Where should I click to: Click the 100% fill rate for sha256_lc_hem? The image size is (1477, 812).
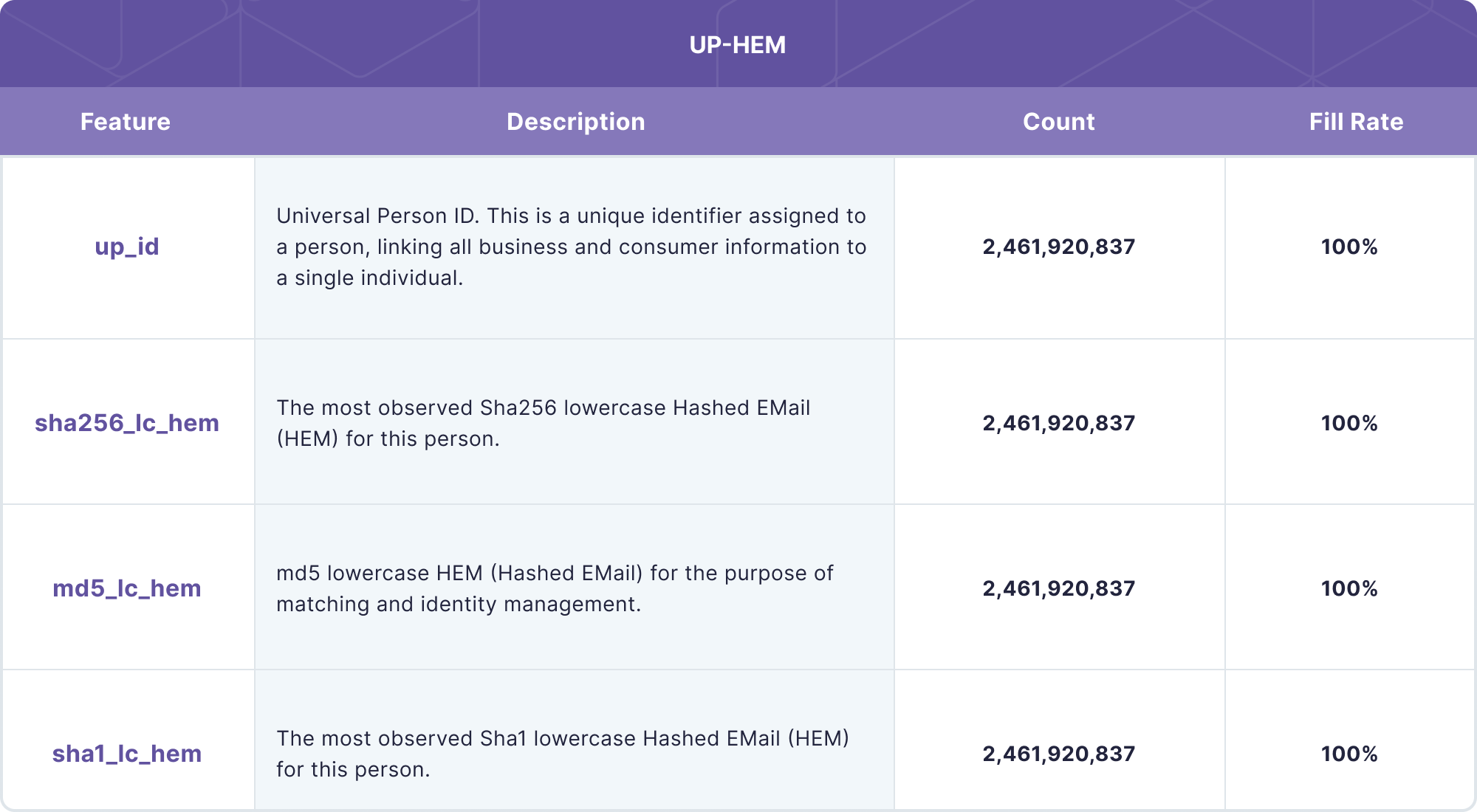pos(1350,423)
